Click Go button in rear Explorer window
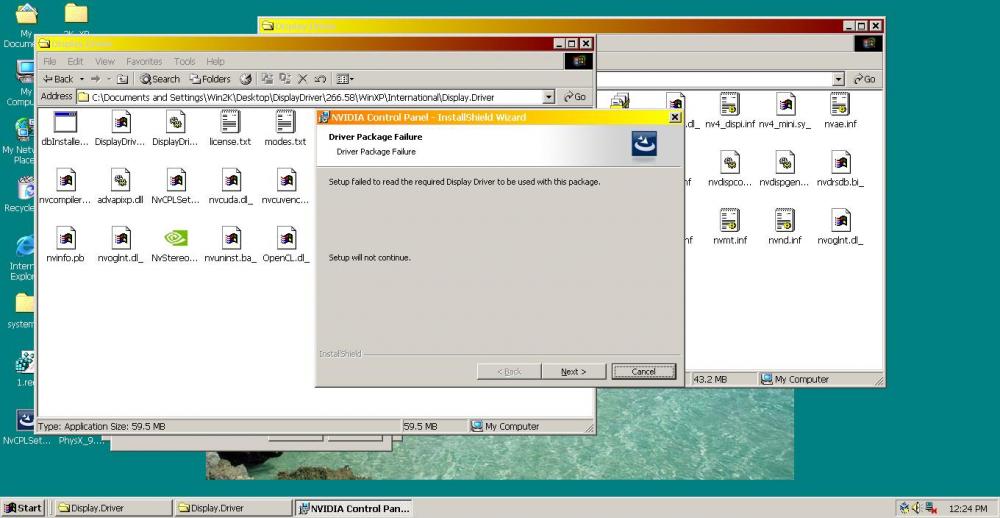 [x=865, y=79]
